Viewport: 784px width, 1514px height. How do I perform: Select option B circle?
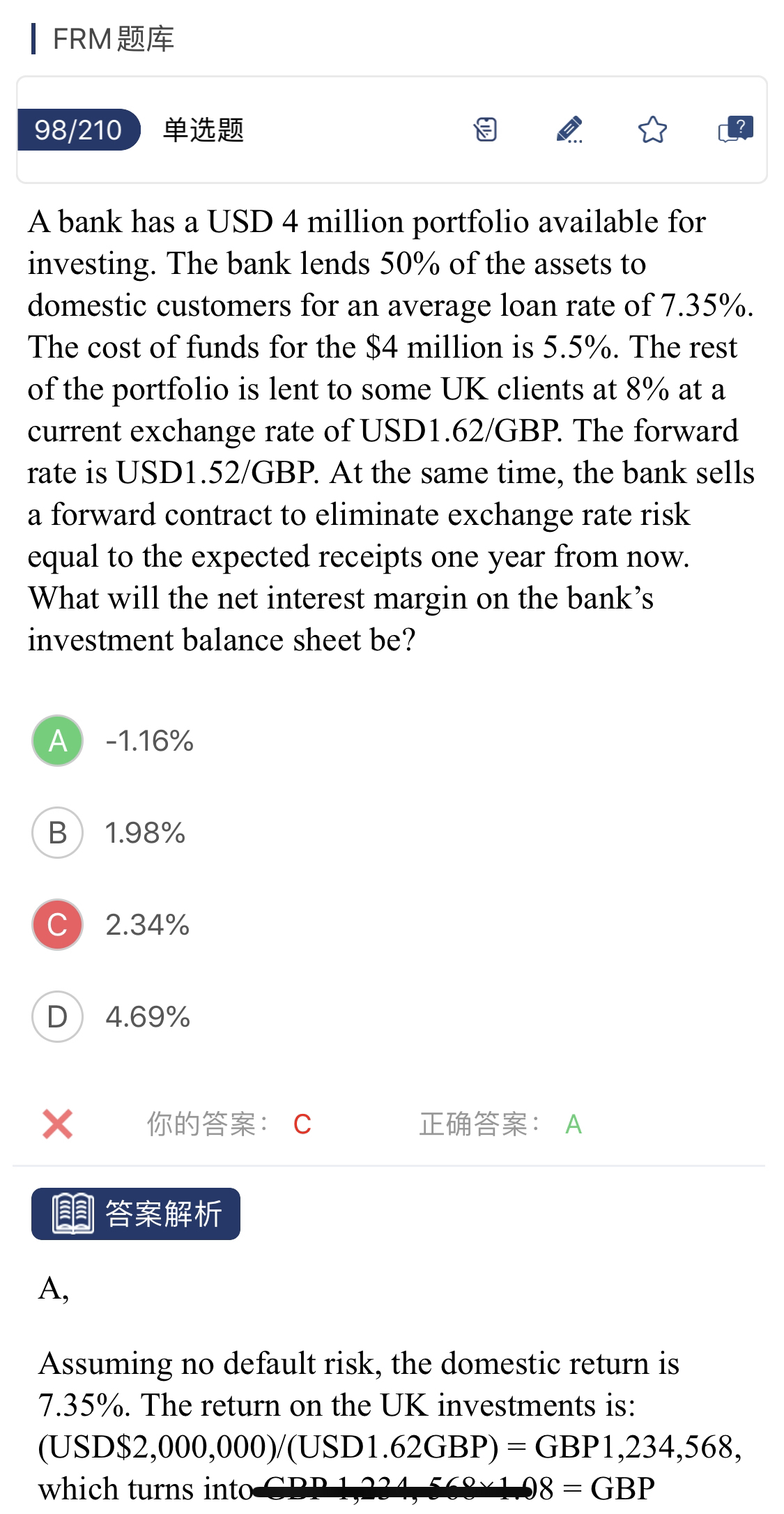pyautogui.click(x=57, y=832)
